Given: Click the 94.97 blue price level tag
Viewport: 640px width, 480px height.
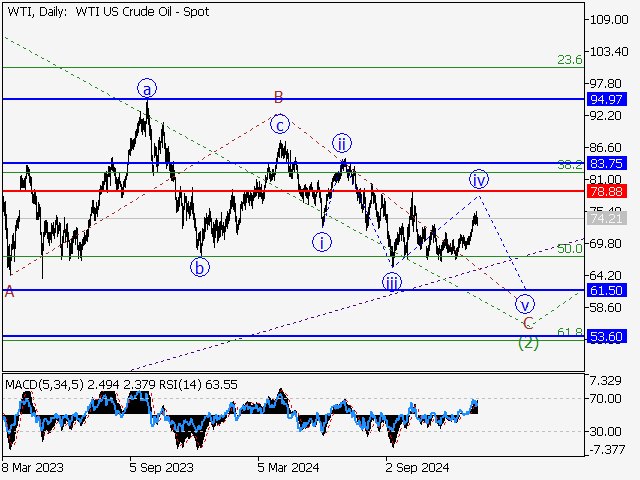Looking at the screenshot, I should click(x=607, y=100).
